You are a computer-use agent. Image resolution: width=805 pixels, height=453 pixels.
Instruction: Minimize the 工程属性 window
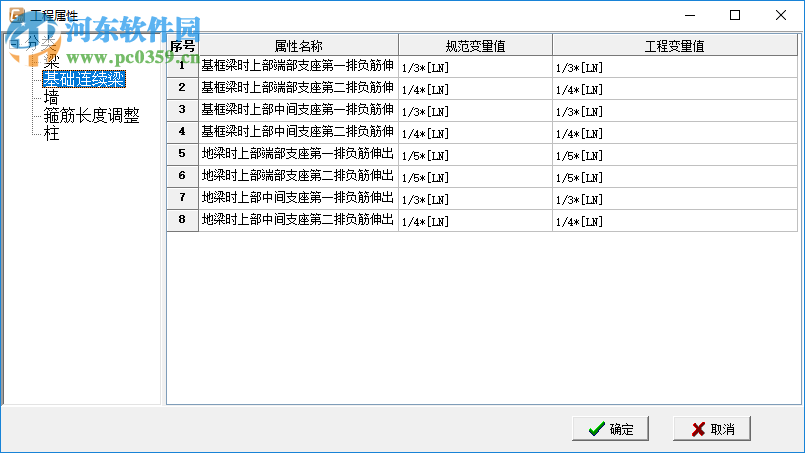coord(690,15)
